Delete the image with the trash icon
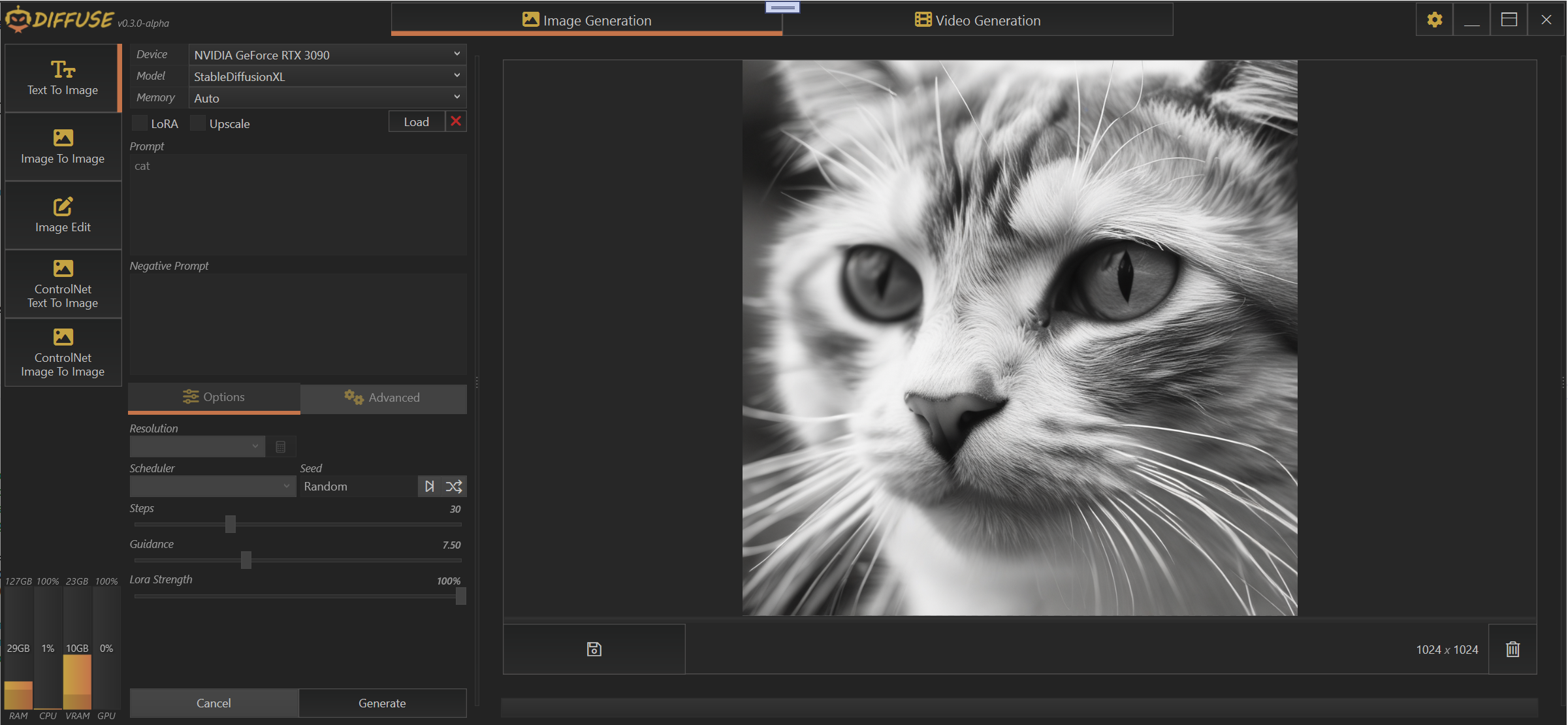The image size is (1568, 725). tap(1512, 649)
